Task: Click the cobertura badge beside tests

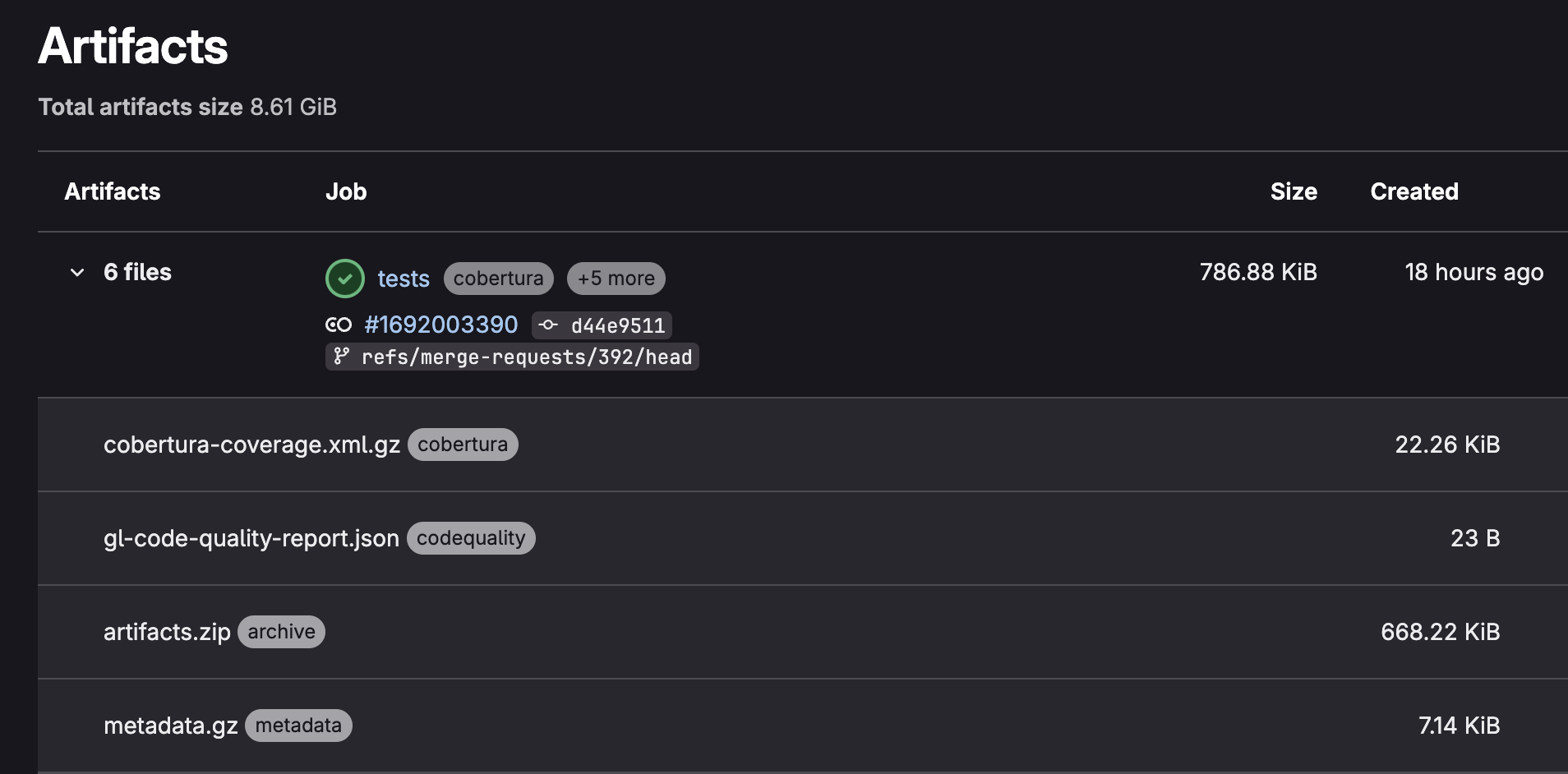Action: [499, 279]
